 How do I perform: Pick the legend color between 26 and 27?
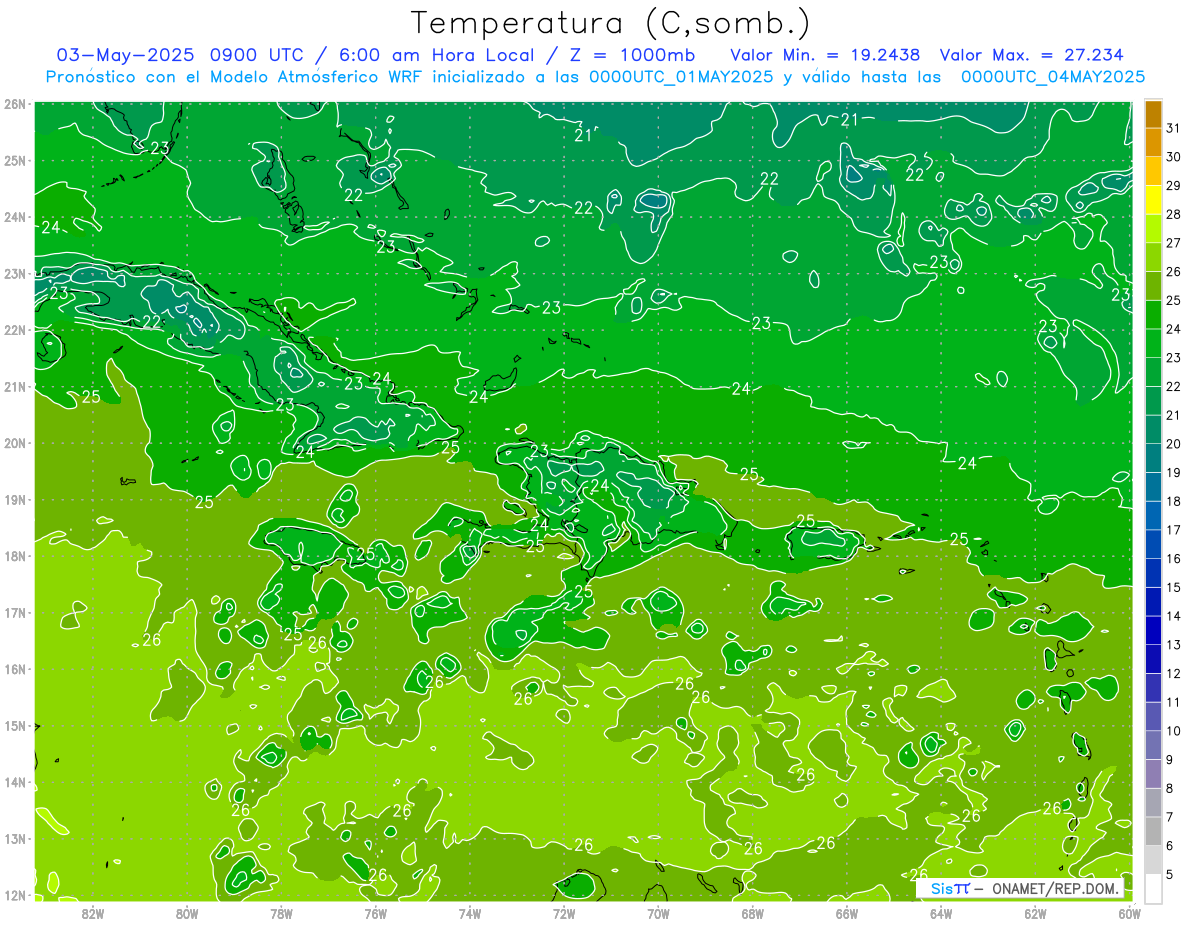coord(1153,258)
